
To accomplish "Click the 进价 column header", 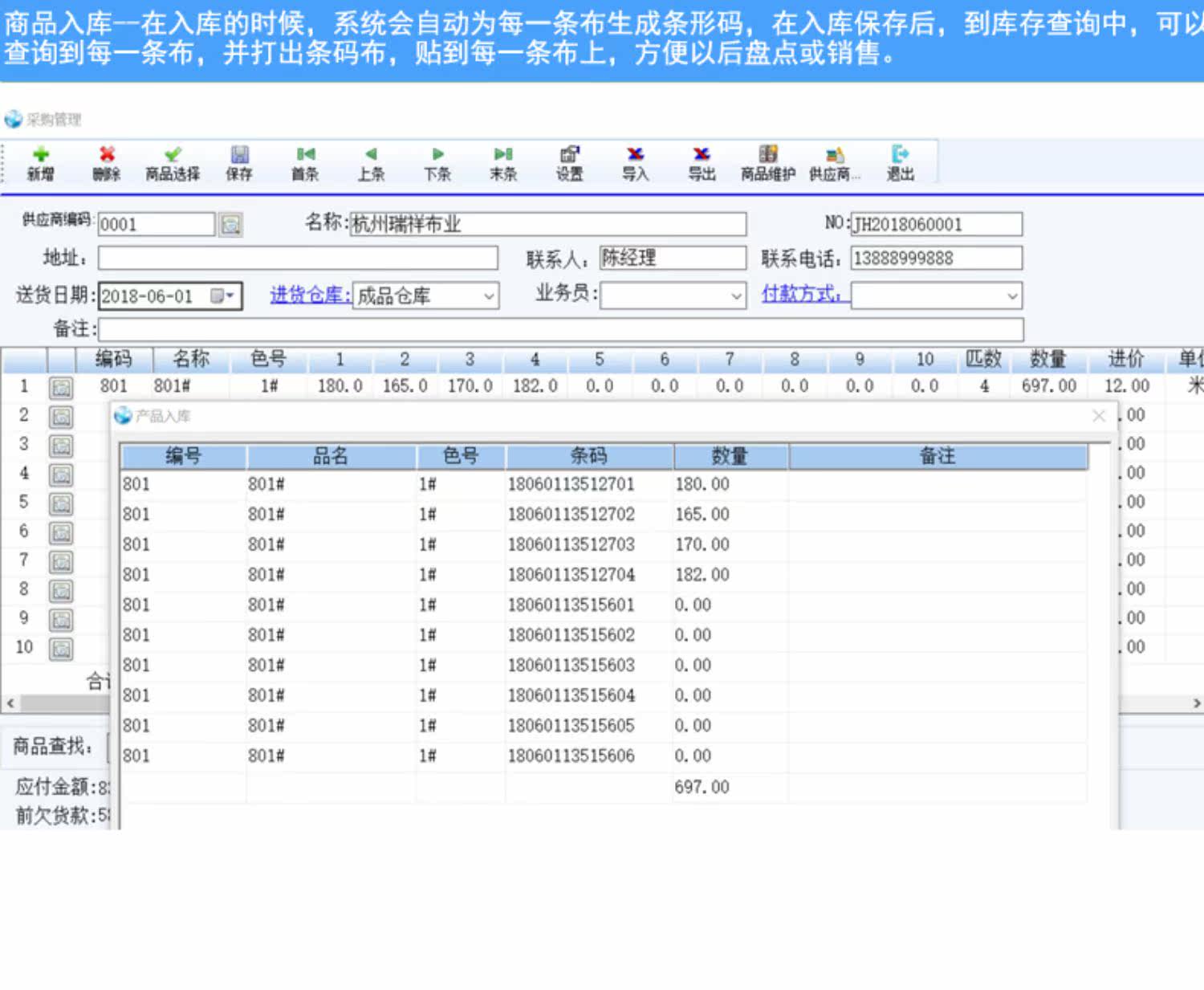I will pyautogui.click(x=1126, y=359).
